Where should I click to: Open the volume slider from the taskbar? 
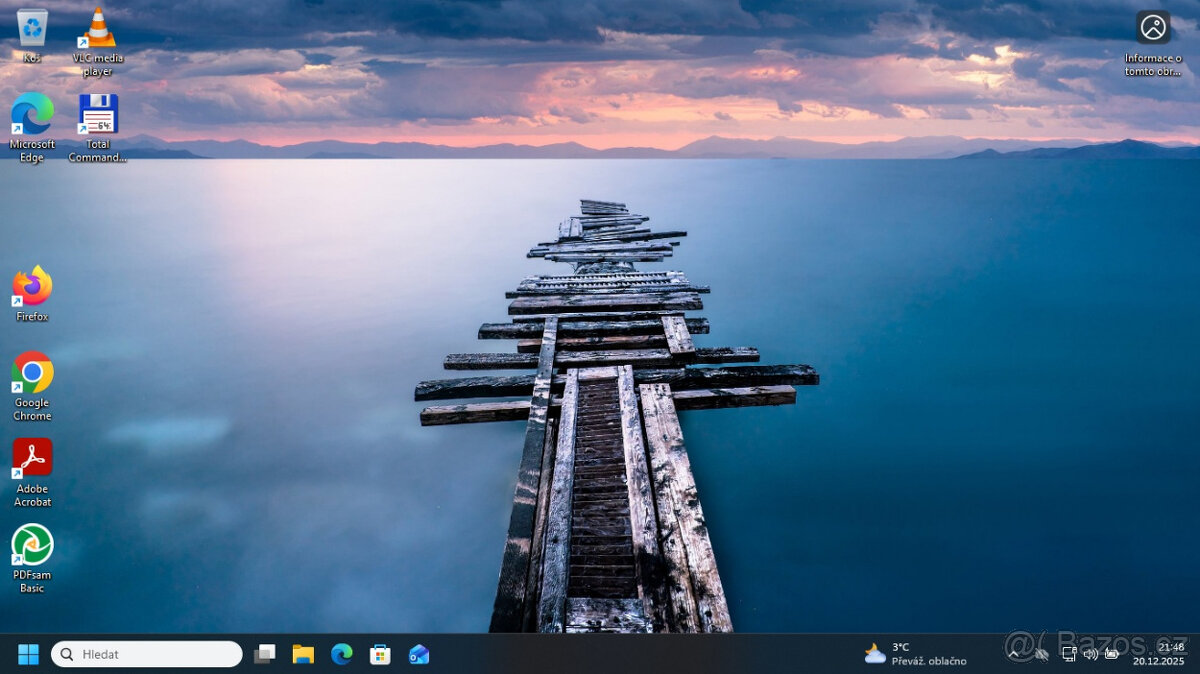[x=1090, y=654]
